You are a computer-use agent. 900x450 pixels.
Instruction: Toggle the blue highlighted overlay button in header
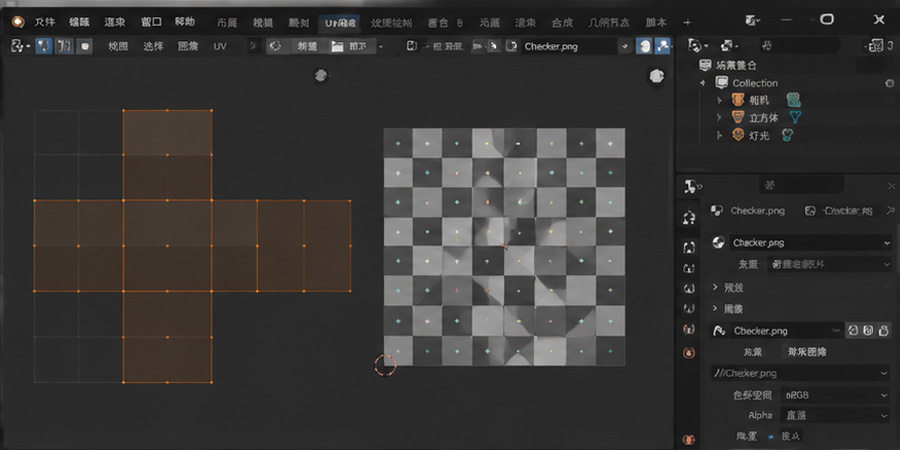click(645, 46)
